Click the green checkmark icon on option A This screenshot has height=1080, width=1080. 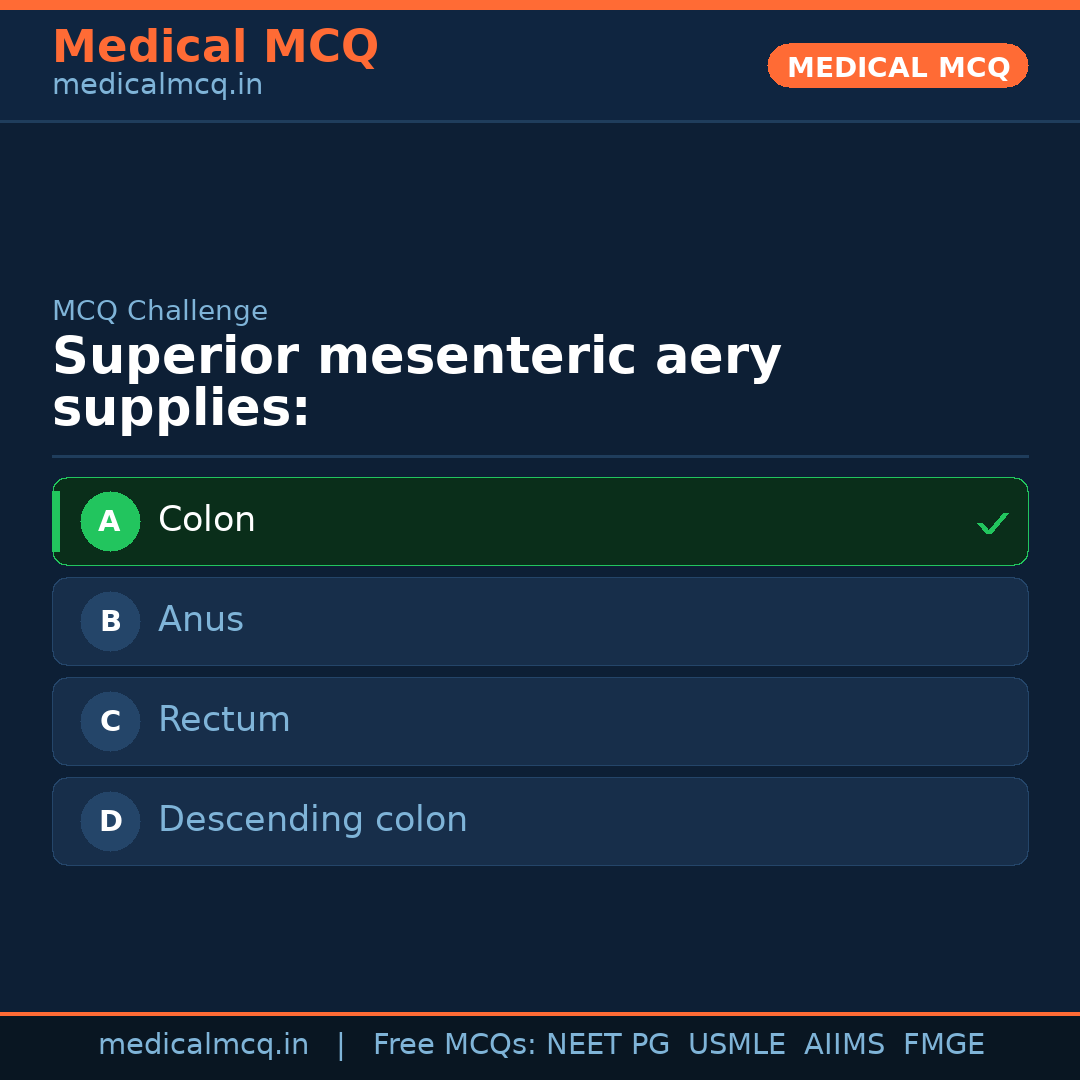(993, 522)
